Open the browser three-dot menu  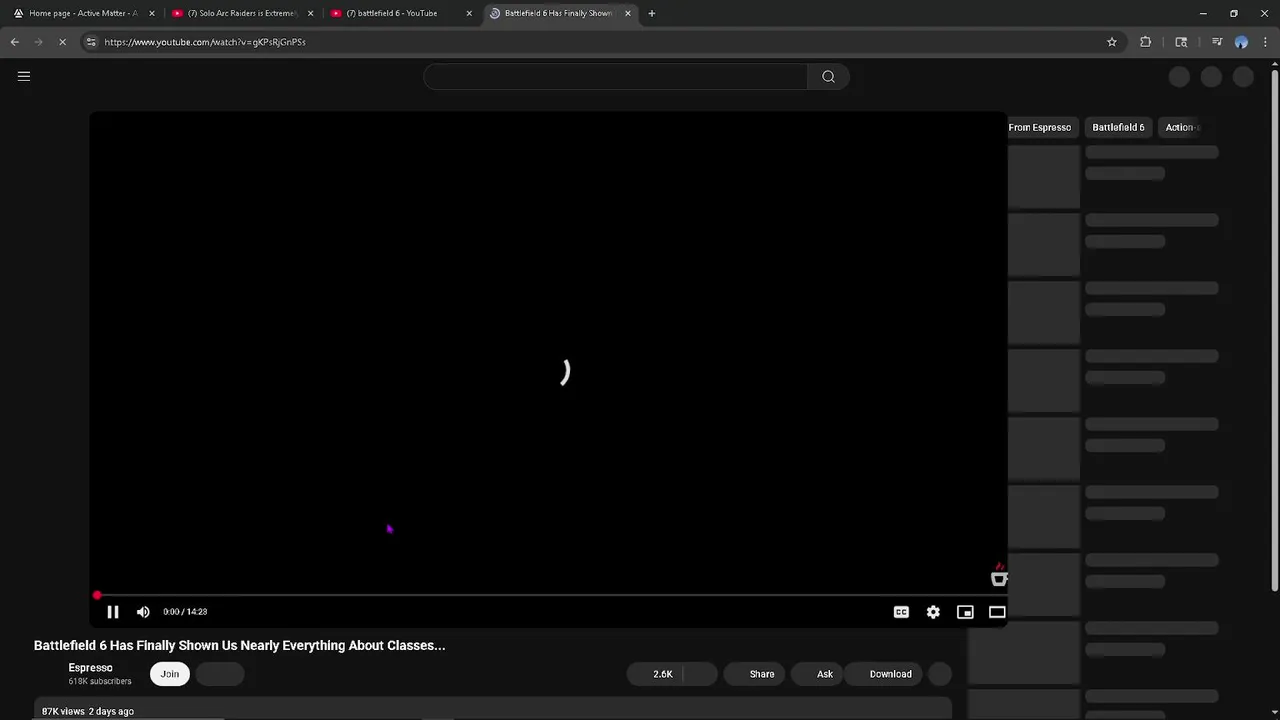click(x=1265, y=42)
